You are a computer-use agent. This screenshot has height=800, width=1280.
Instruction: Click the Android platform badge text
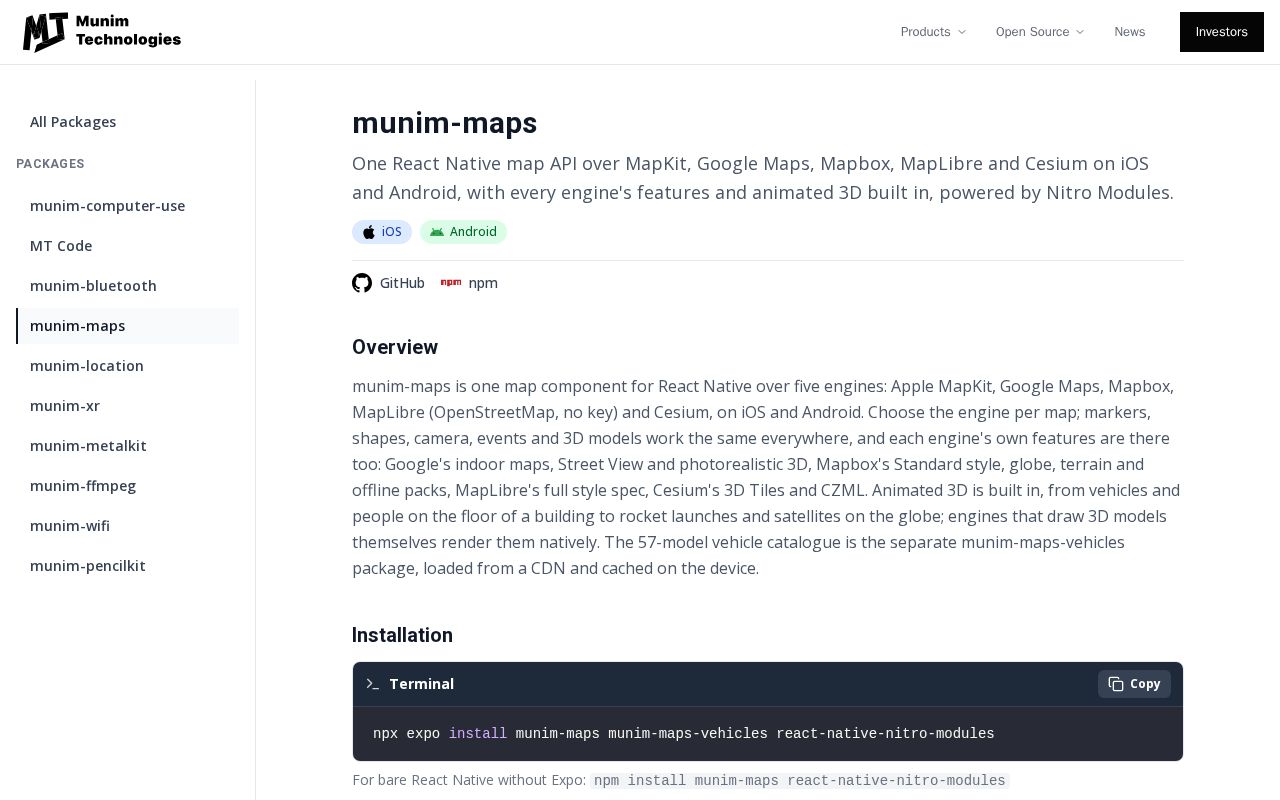[473, 232]
